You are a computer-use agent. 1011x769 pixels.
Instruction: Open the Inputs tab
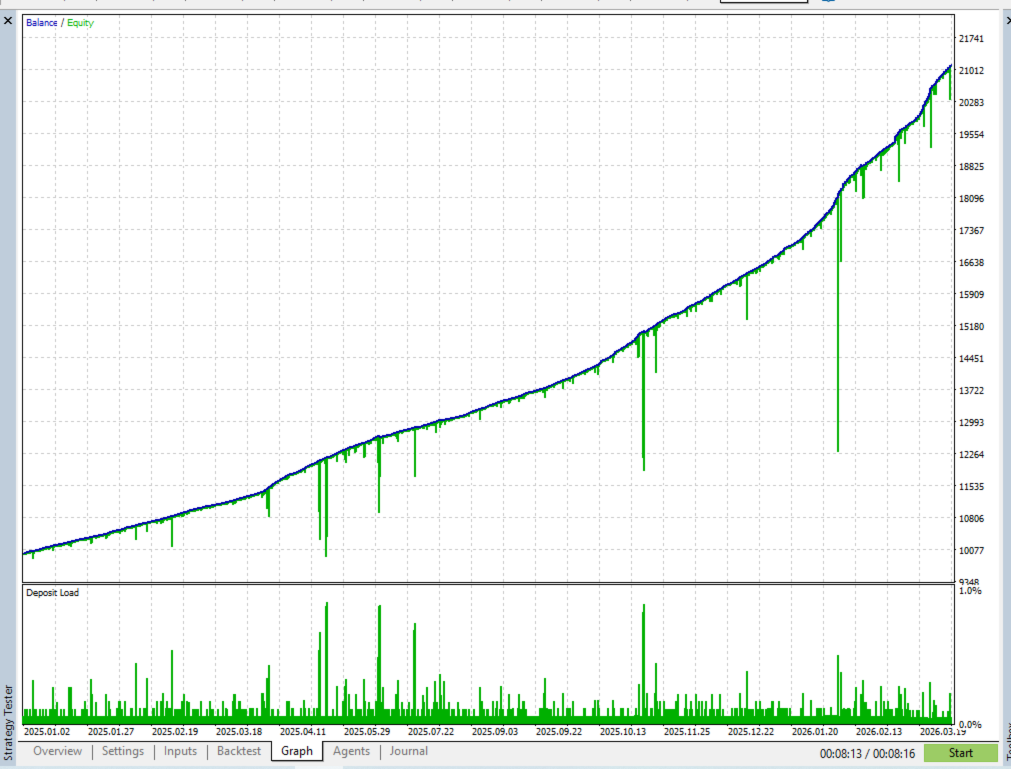point(180,751)
